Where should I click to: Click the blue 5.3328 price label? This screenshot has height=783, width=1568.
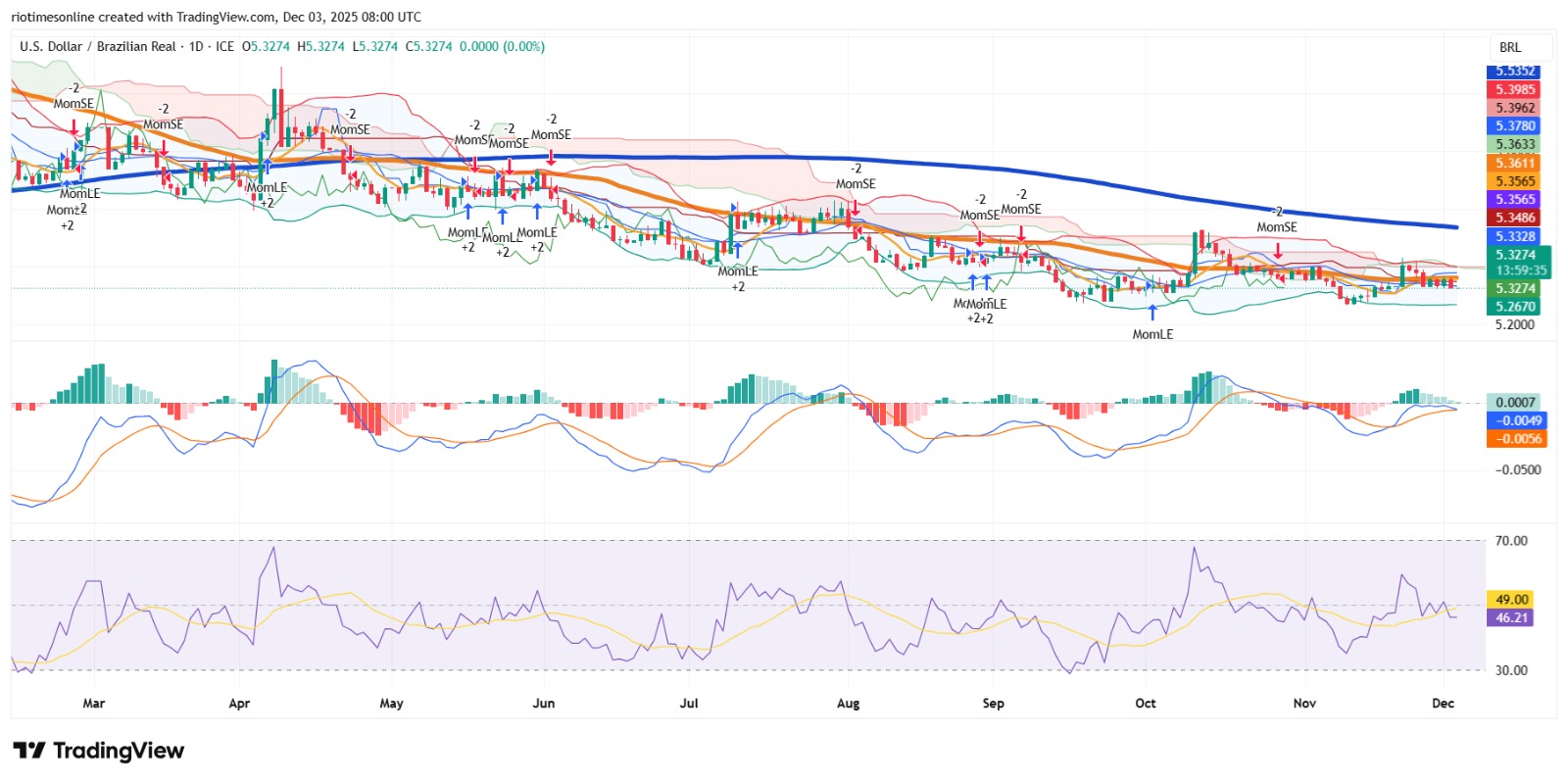click(x=1514, y=236)
